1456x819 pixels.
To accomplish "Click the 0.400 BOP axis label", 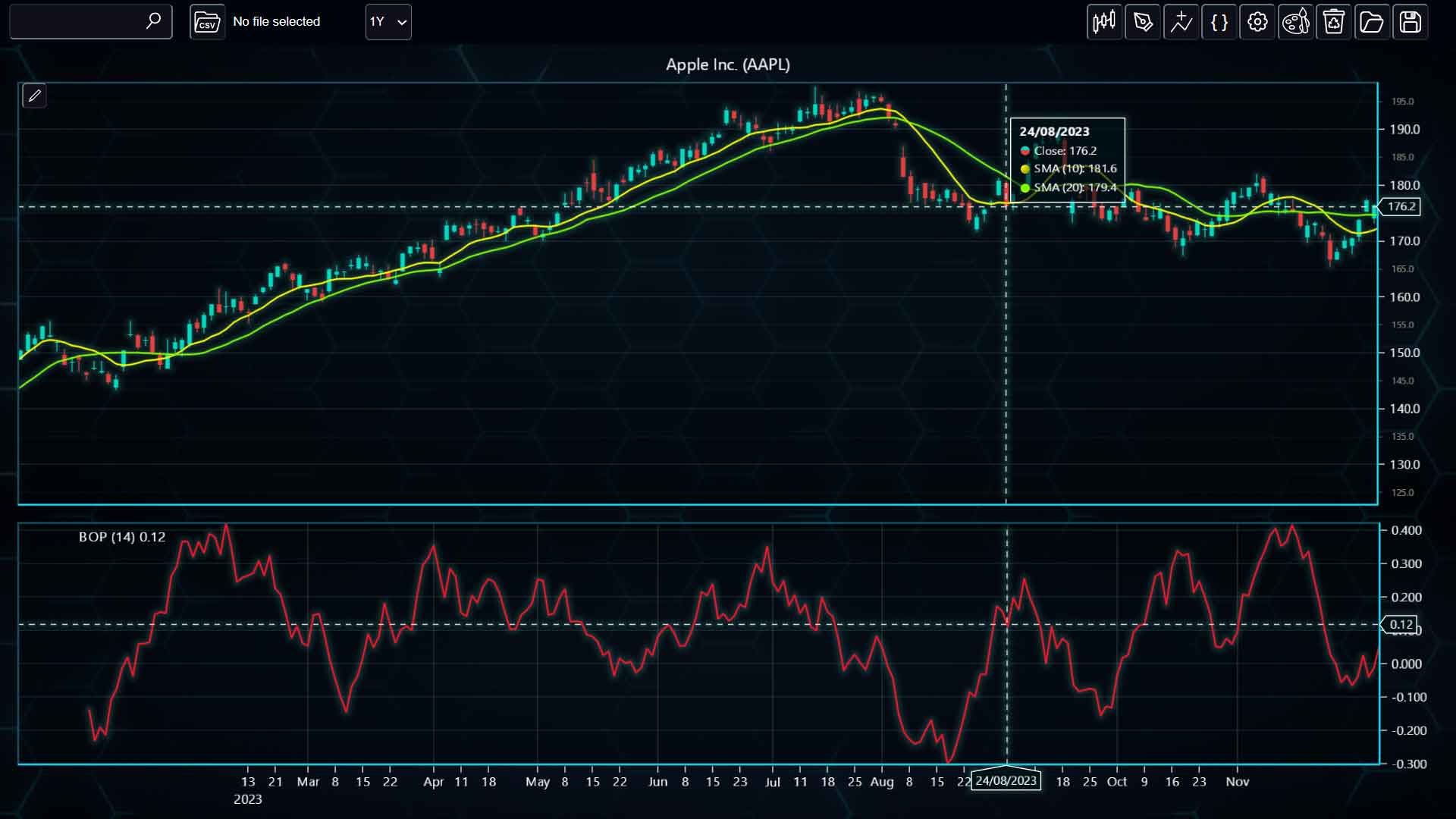I will (1406, 531).
